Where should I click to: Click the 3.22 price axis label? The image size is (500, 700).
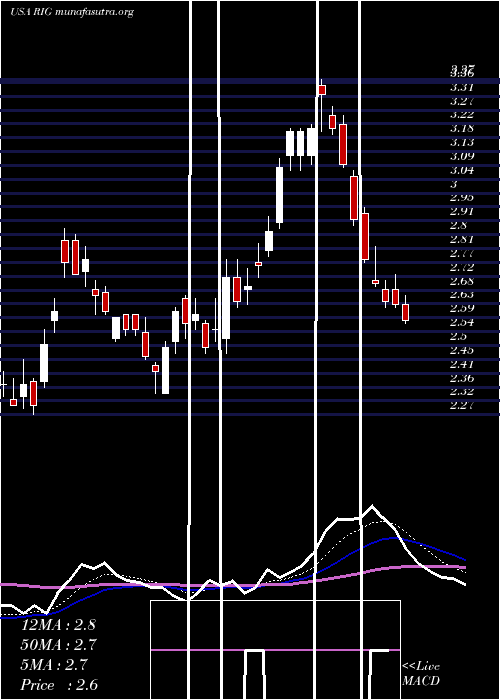(x=462, y=114)
